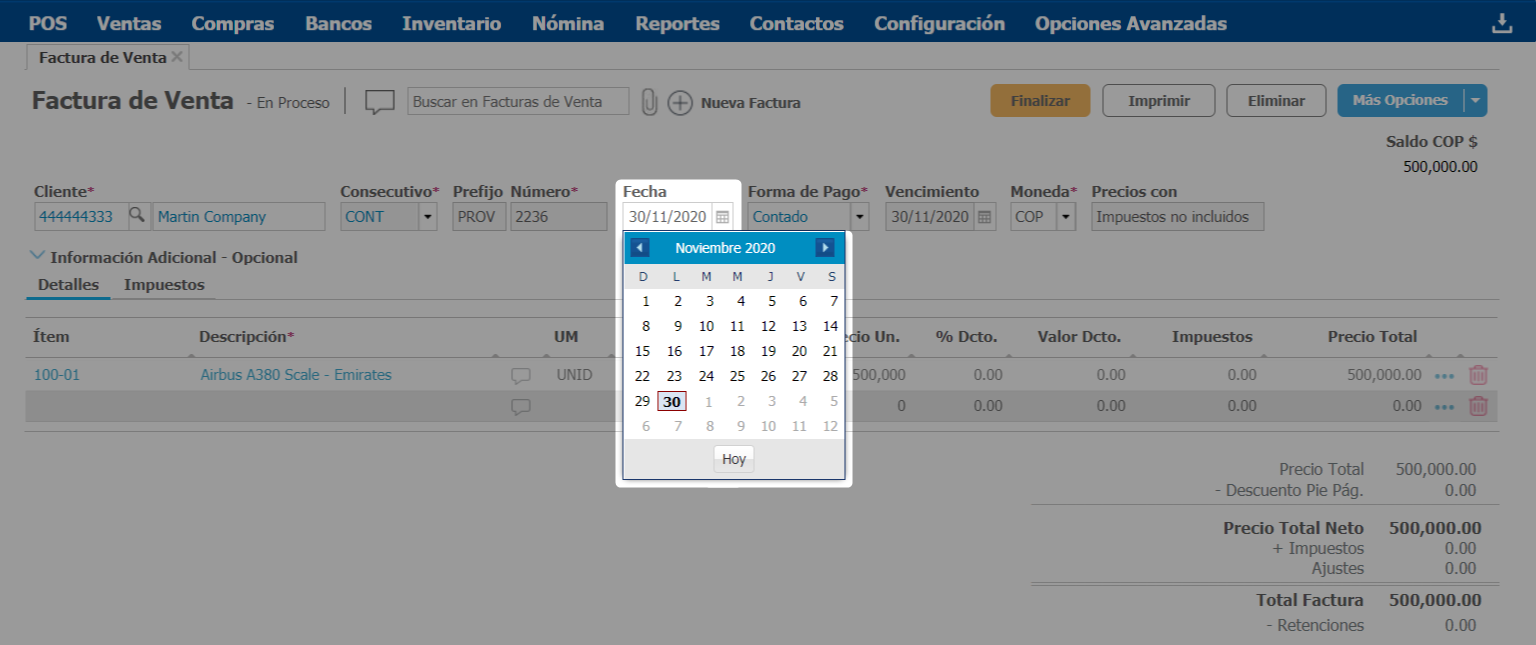Open the Forma de Pago dropdown
Image resolution: width=1536 pixels, height=645 pixels.
click(859, 217)
